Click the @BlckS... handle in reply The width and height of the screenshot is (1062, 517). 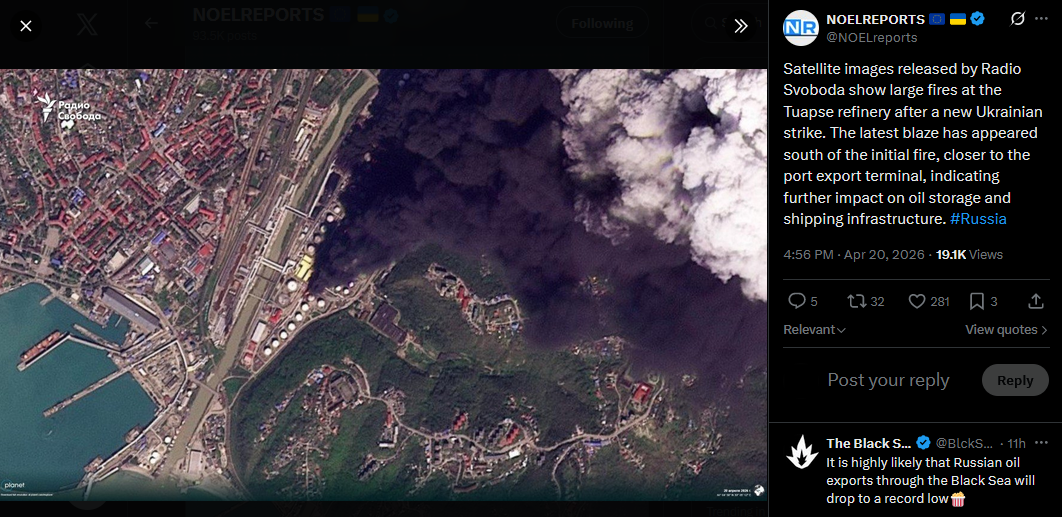click(x=964, y=443)
